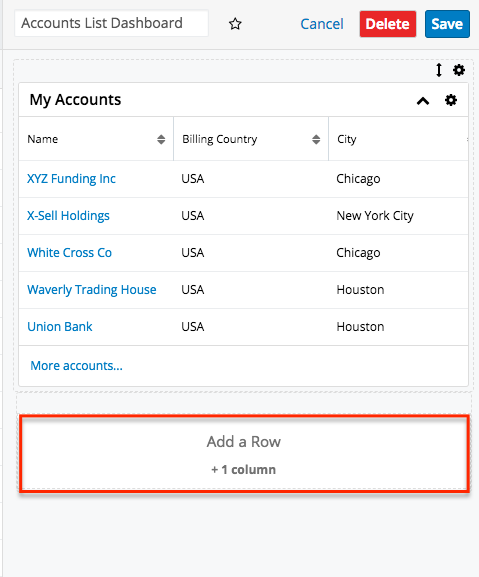Save the dashboard changes

(447, 24)
